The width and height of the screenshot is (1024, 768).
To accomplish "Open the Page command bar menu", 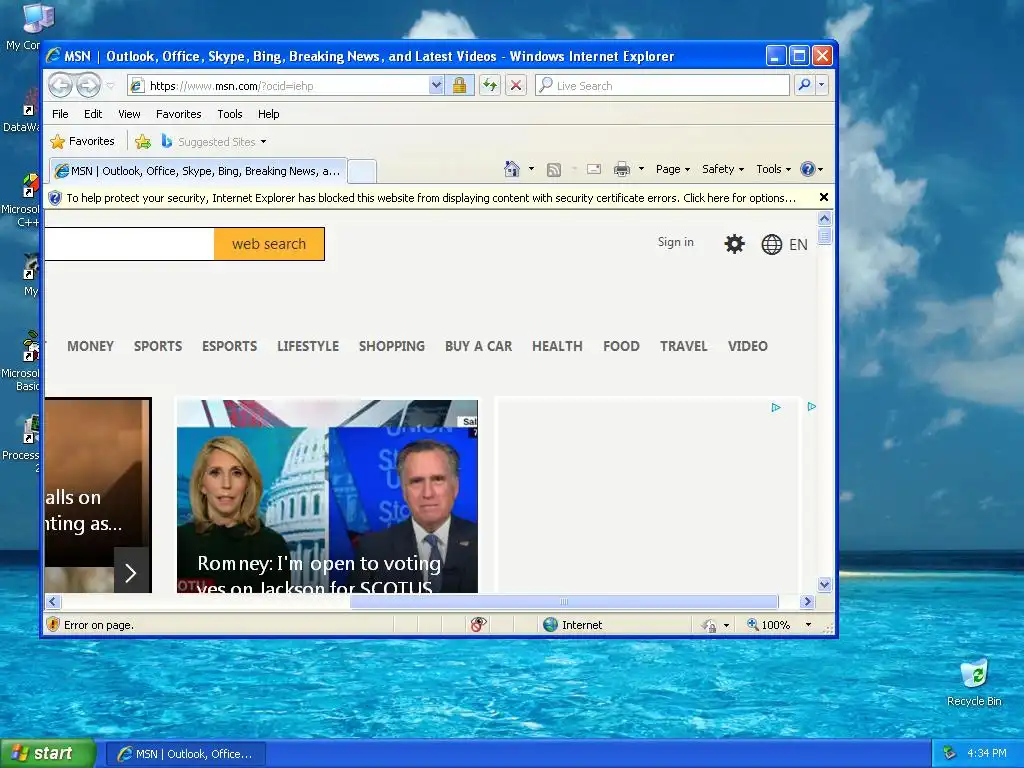I will [x=673, y=169].
